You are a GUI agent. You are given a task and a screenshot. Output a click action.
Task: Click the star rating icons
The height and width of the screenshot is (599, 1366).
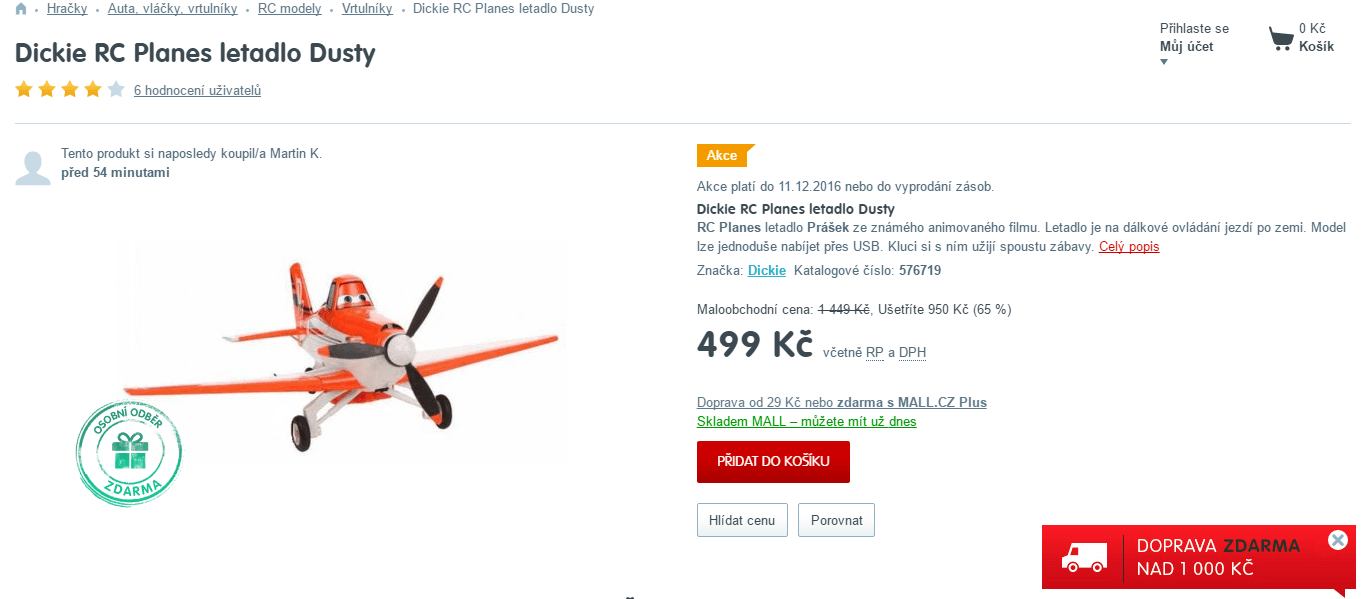point(70,90)
